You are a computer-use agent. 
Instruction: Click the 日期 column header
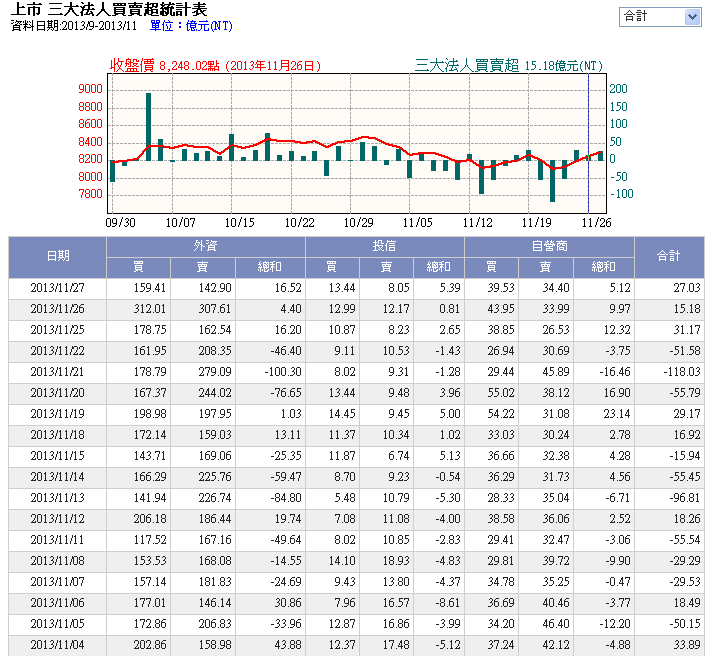coord(58,256)
